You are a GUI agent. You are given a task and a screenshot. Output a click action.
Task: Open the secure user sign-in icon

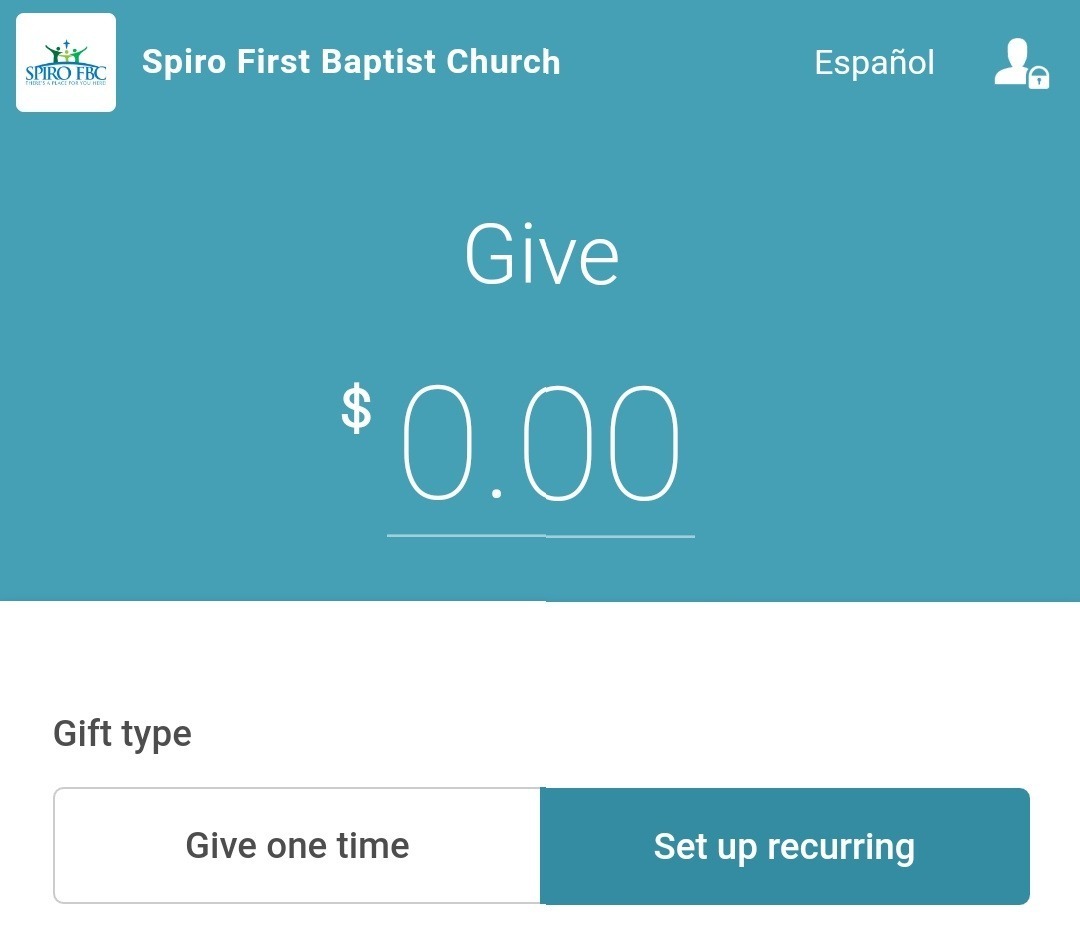(1021, 63)
